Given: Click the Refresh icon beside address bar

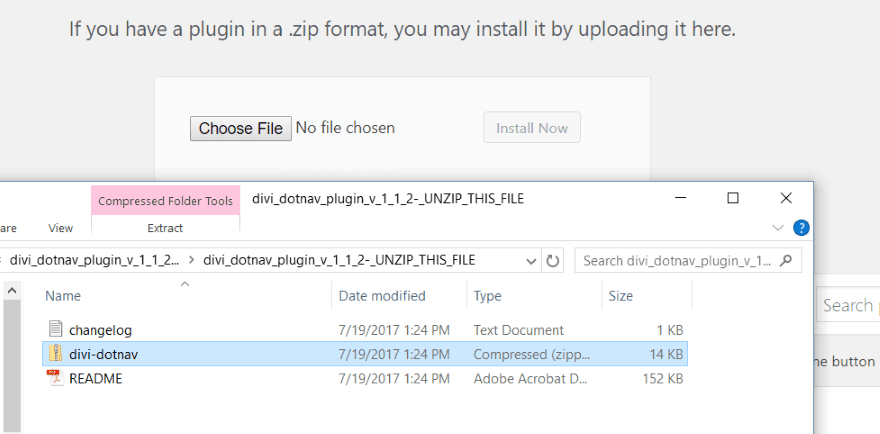Looking at the screenshot, I should click(553, 261).
